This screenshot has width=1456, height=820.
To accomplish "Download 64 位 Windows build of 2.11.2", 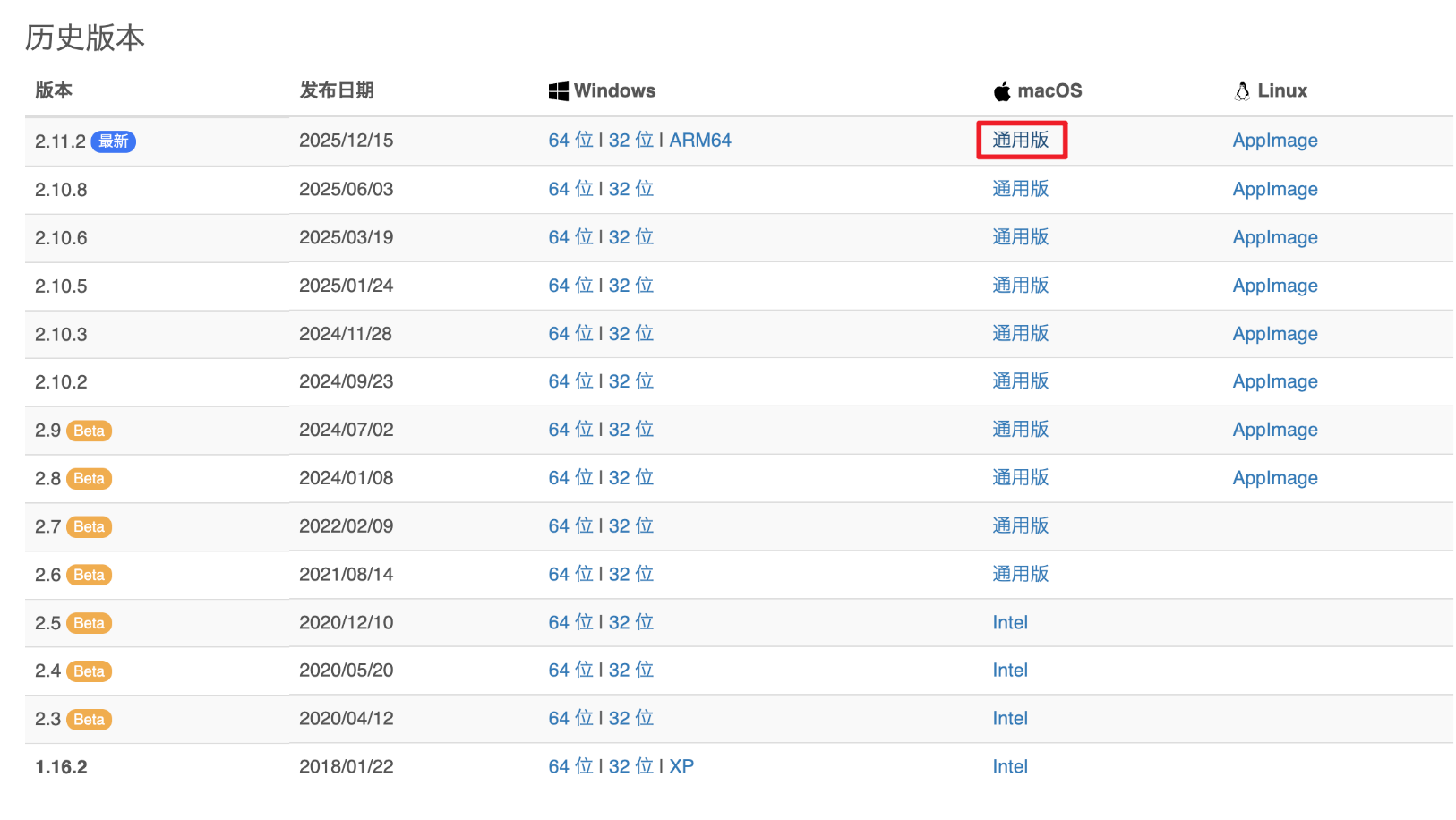I will pyautogui.click(x=571, y=141).
